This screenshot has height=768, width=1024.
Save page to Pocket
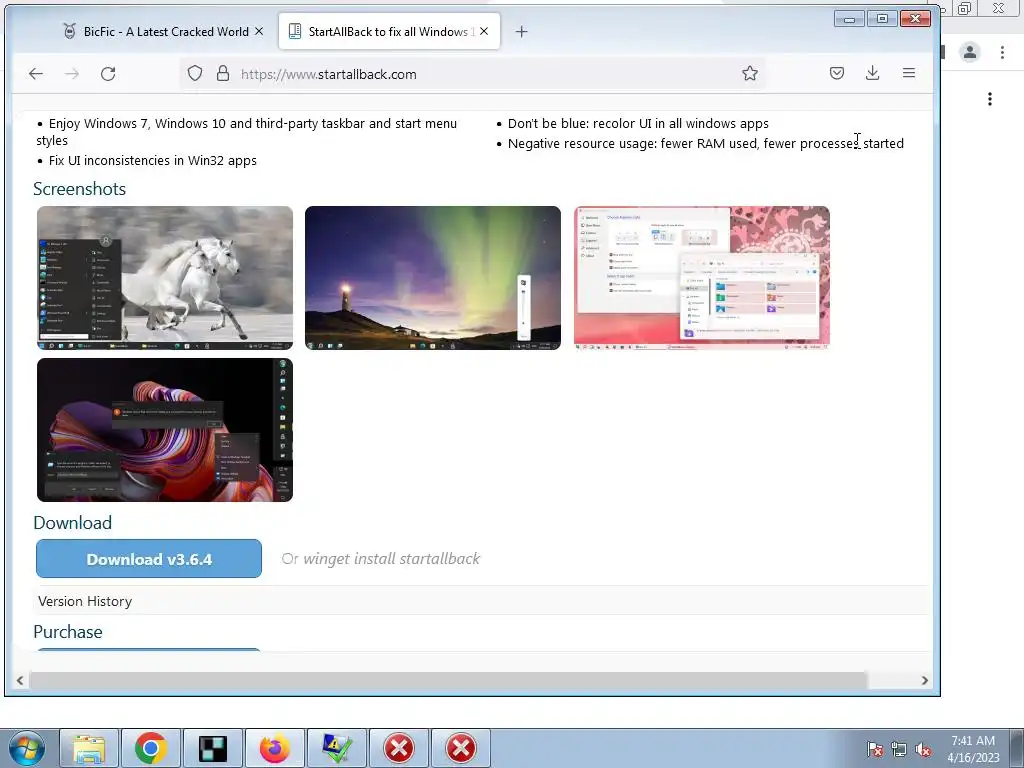tap(837, 73)
